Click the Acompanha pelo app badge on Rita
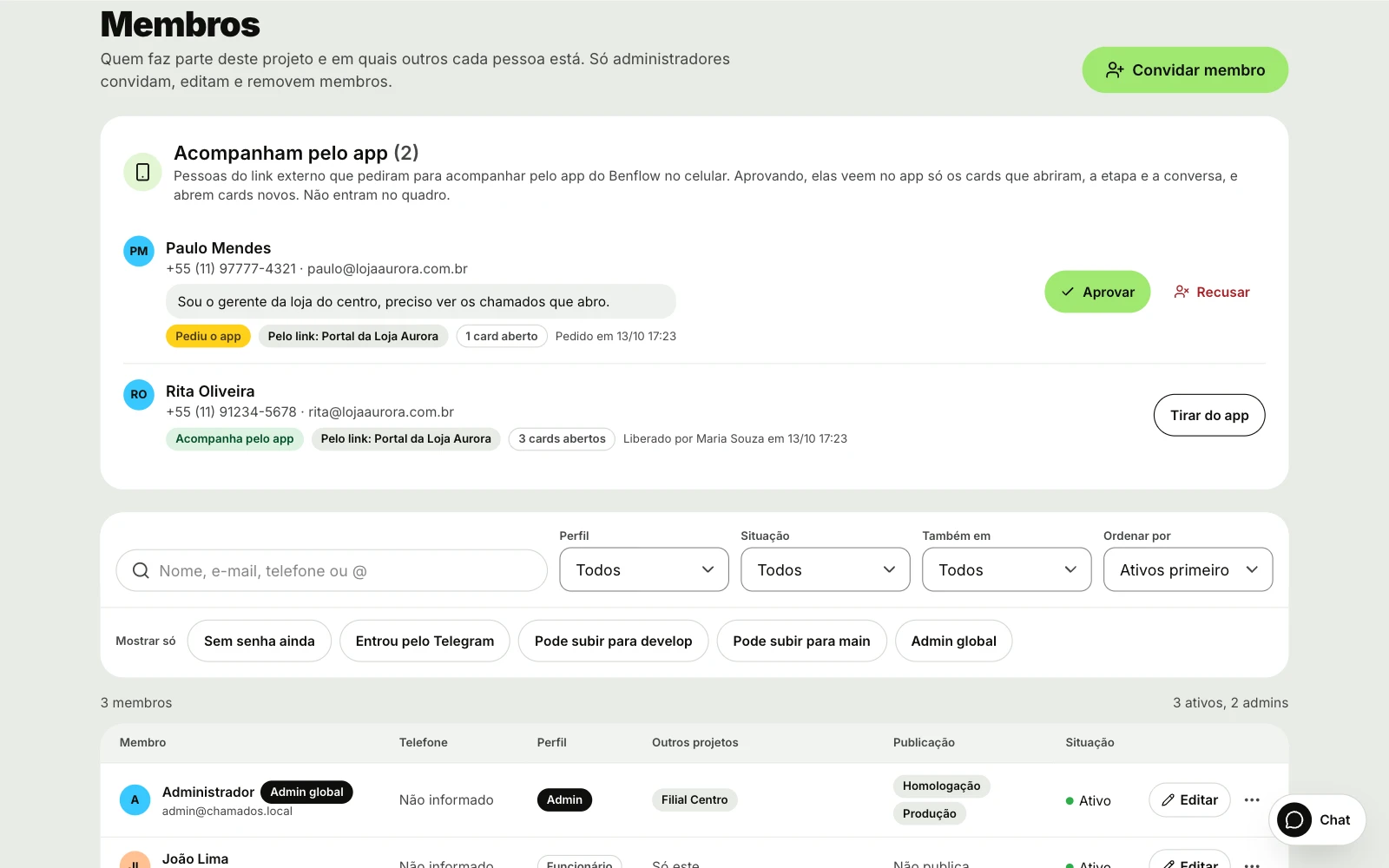 (234, 438)
